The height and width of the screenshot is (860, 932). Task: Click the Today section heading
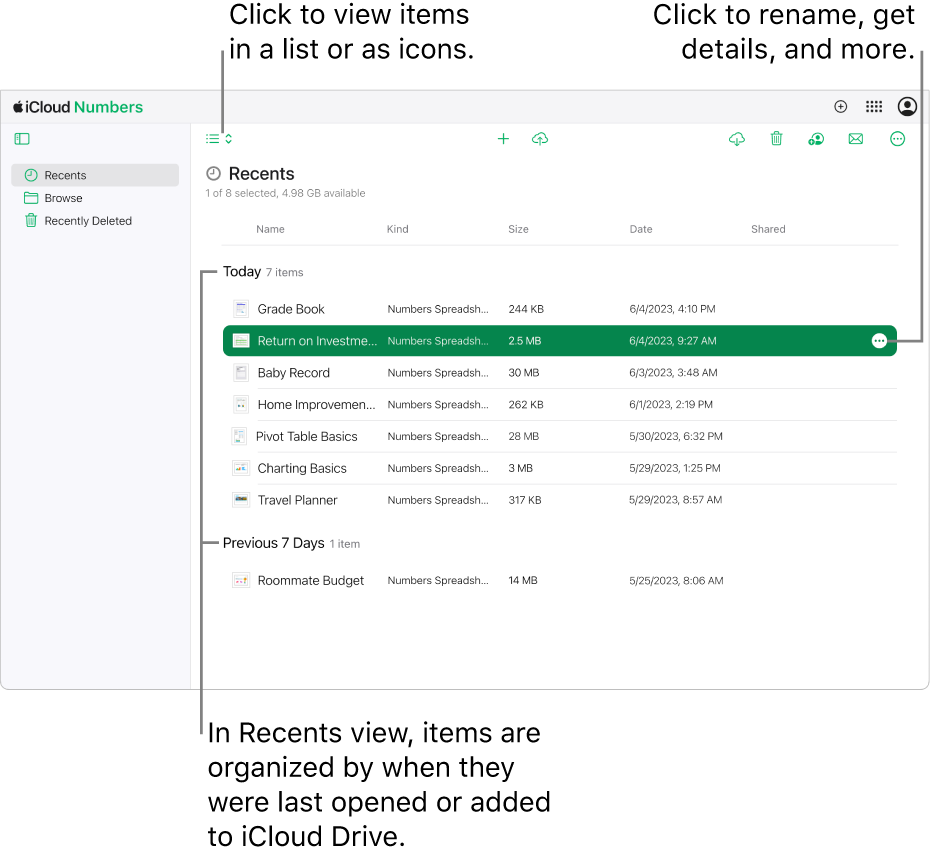pyautogui.click(x=242, y=272)
